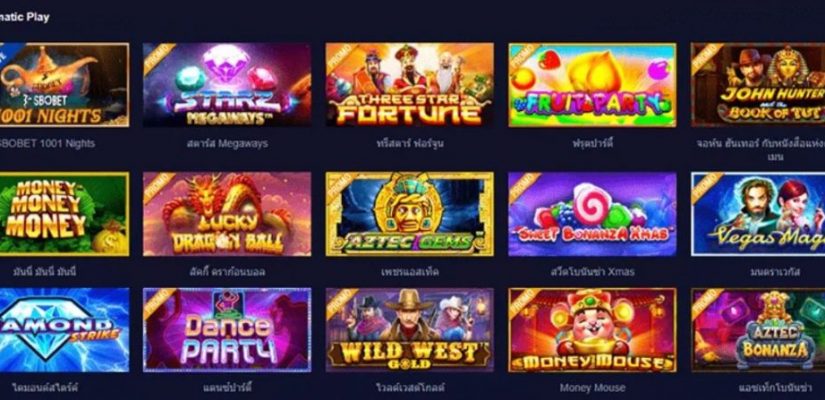Screen dimensions: 825x400
Task: Click the SBOBET 1001 Nights thumbnail
Action: (x=64, y=85)
